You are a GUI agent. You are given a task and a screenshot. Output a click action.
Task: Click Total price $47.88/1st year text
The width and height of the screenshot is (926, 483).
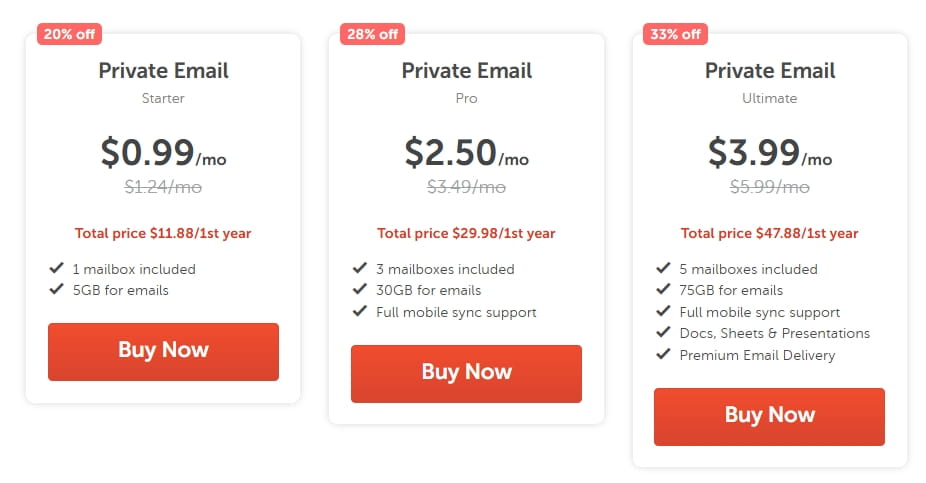pyautogui.click(x=769, y=234)
